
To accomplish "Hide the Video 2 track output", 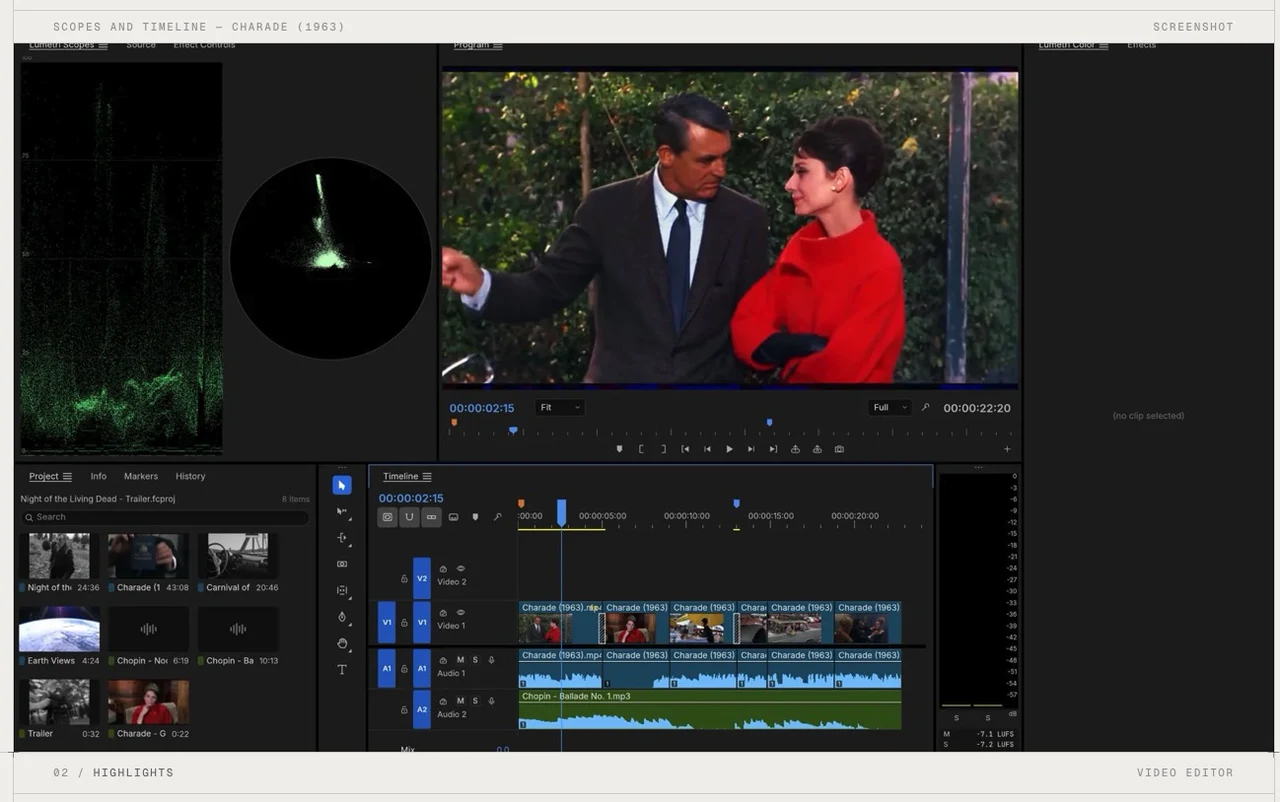I will point(461,568).
